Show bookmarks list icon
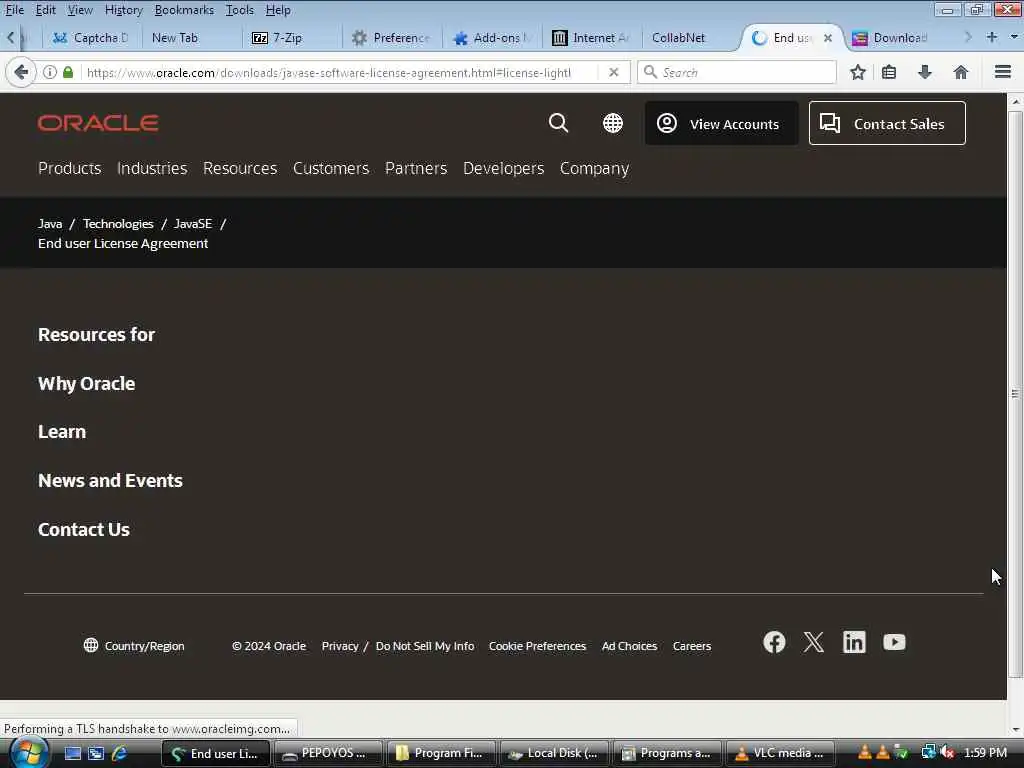 pos(889,72)
